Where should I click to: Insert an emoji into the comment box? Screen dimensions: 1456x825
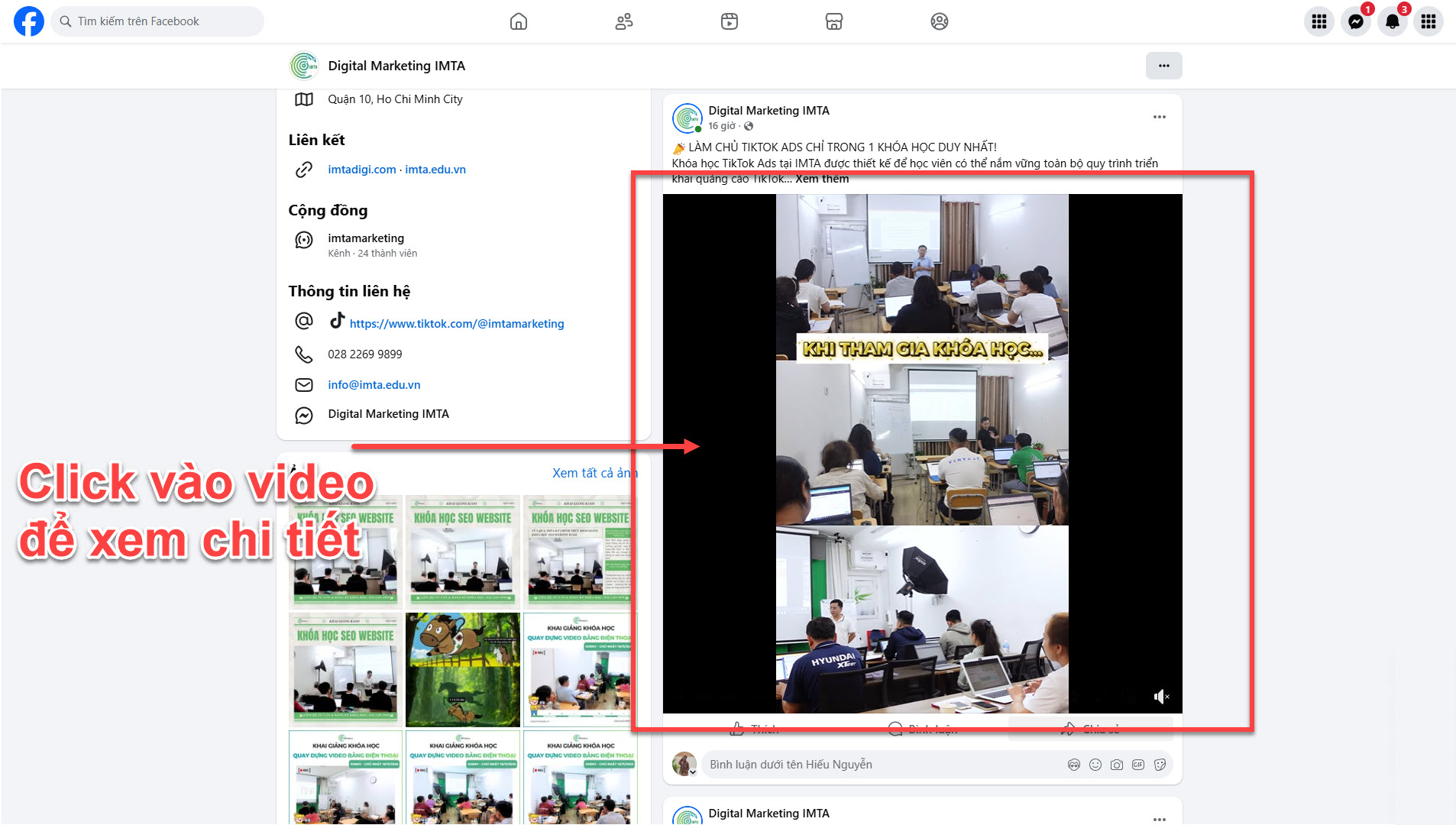(1095, 764)
